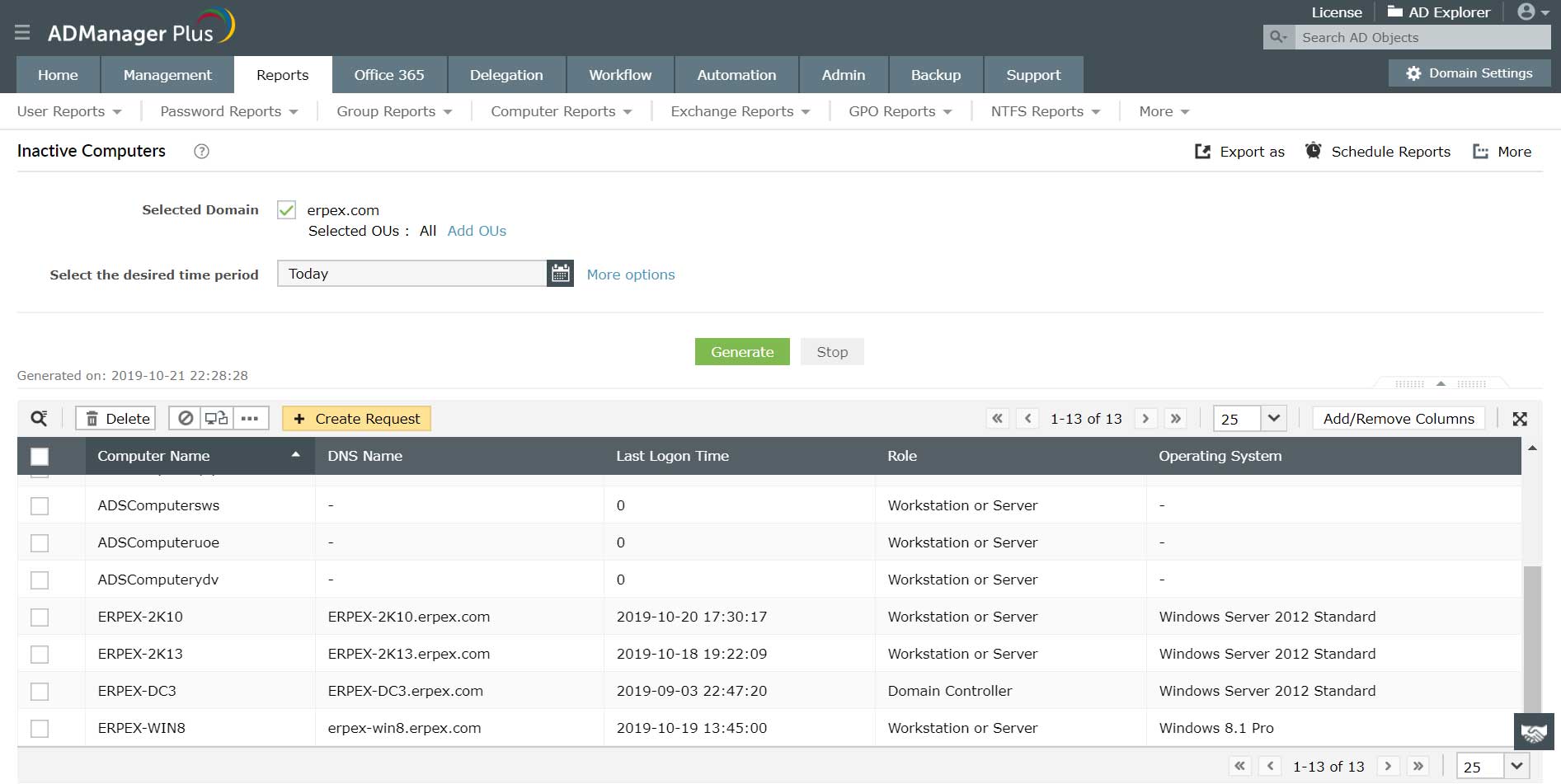Switch to the Home tab
This screenshot has width=1561, height=784.
pos(58,75)
